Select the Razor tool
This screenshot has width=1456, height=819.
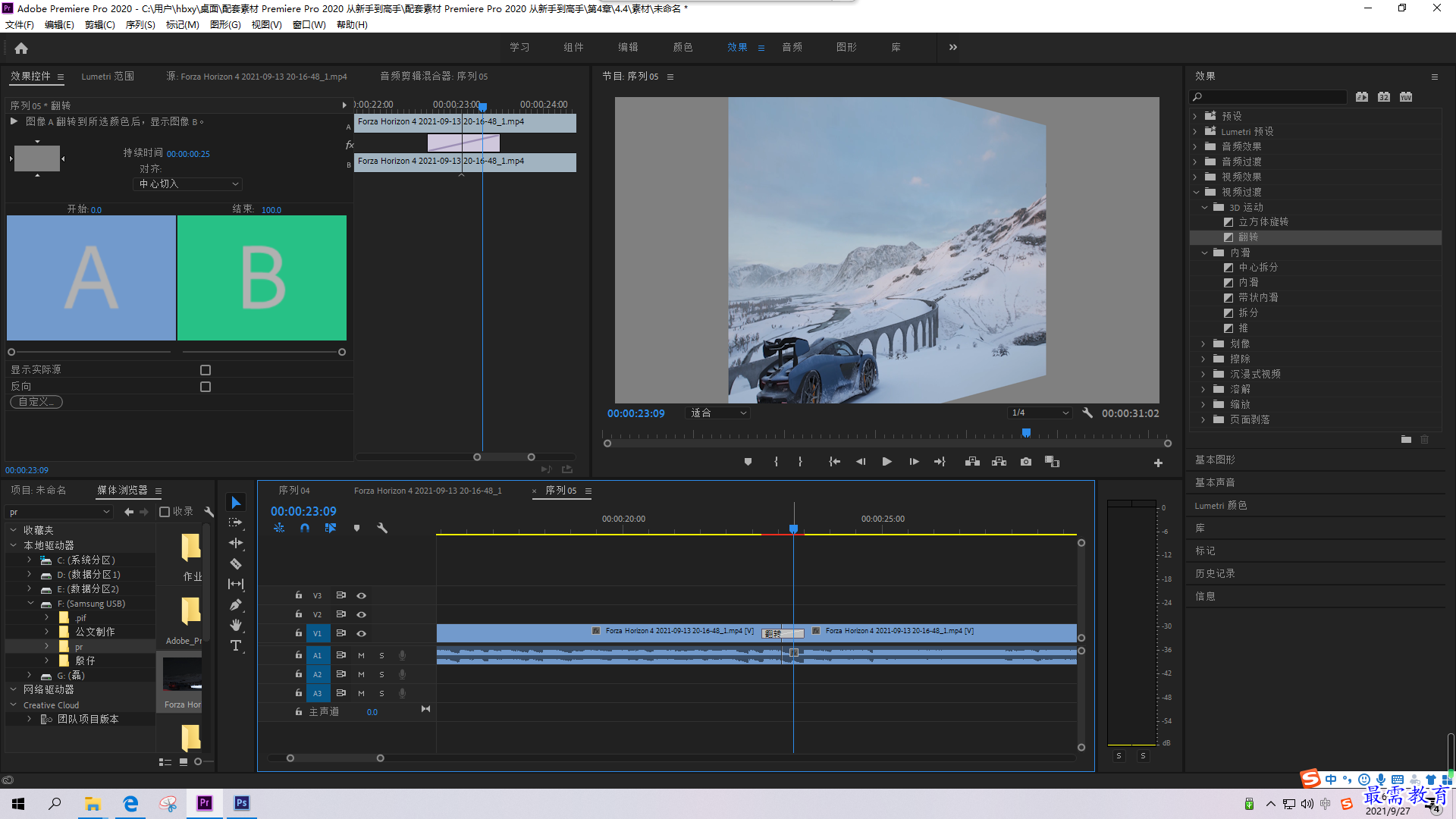(x=236, y=563)
